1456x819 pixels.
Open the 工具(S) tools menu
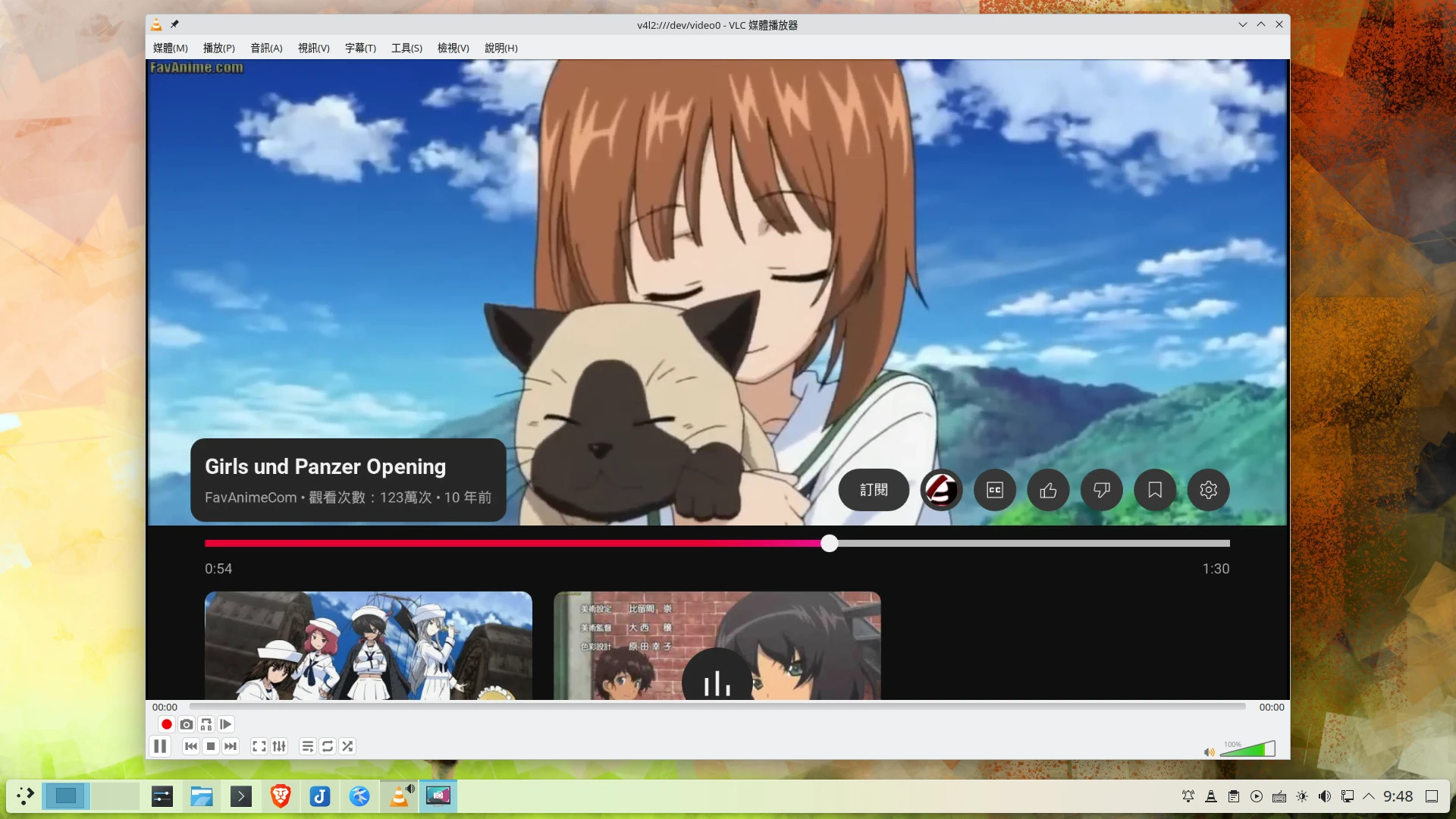406,48
